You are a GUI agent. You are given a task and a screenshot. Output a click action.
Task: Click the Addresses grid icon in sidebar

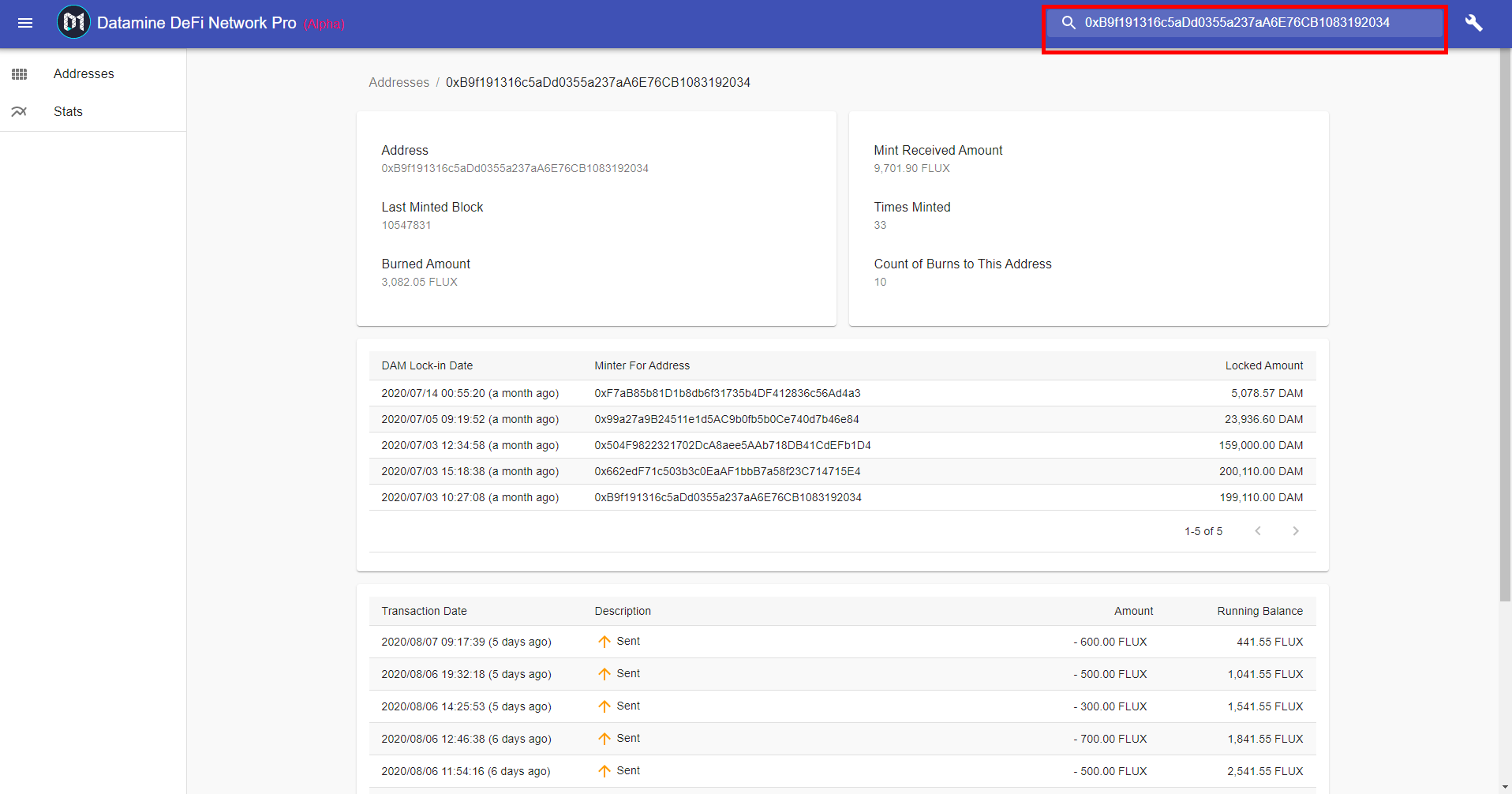point(20,74)
